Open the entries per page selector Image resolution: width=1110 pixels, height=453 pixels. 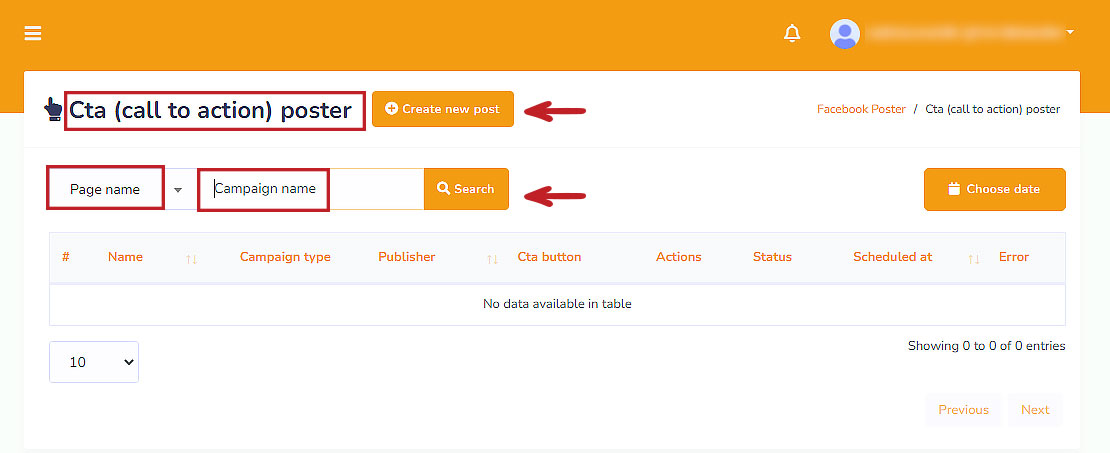(x=94, y=362)
